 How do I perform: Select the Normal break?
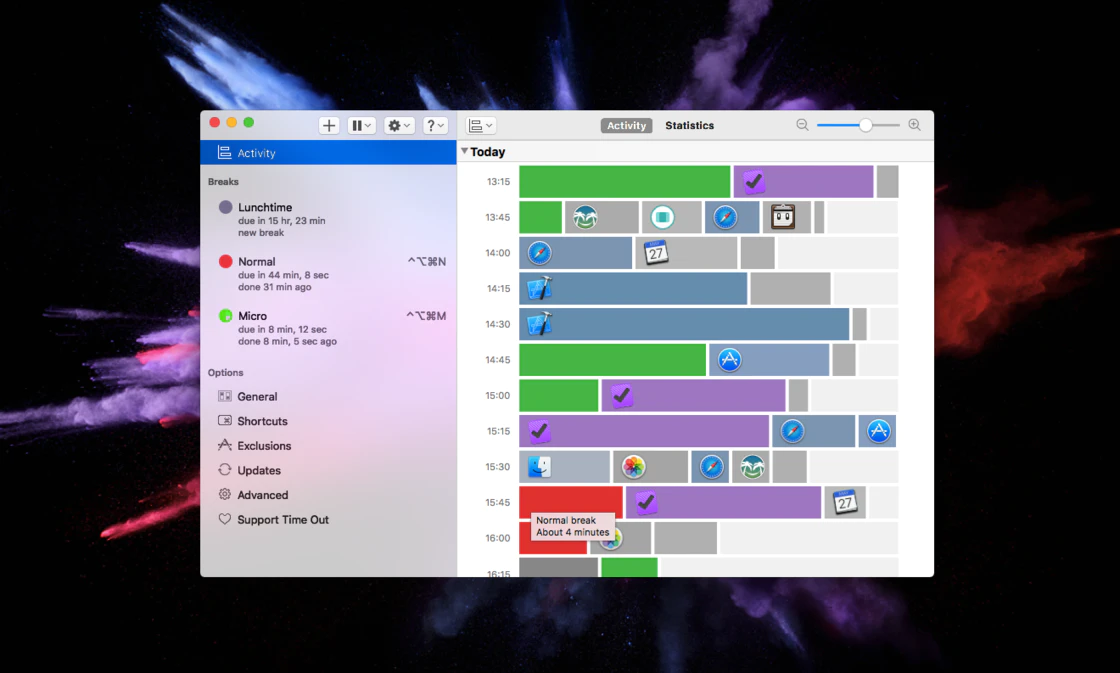[x=329, y=274]
